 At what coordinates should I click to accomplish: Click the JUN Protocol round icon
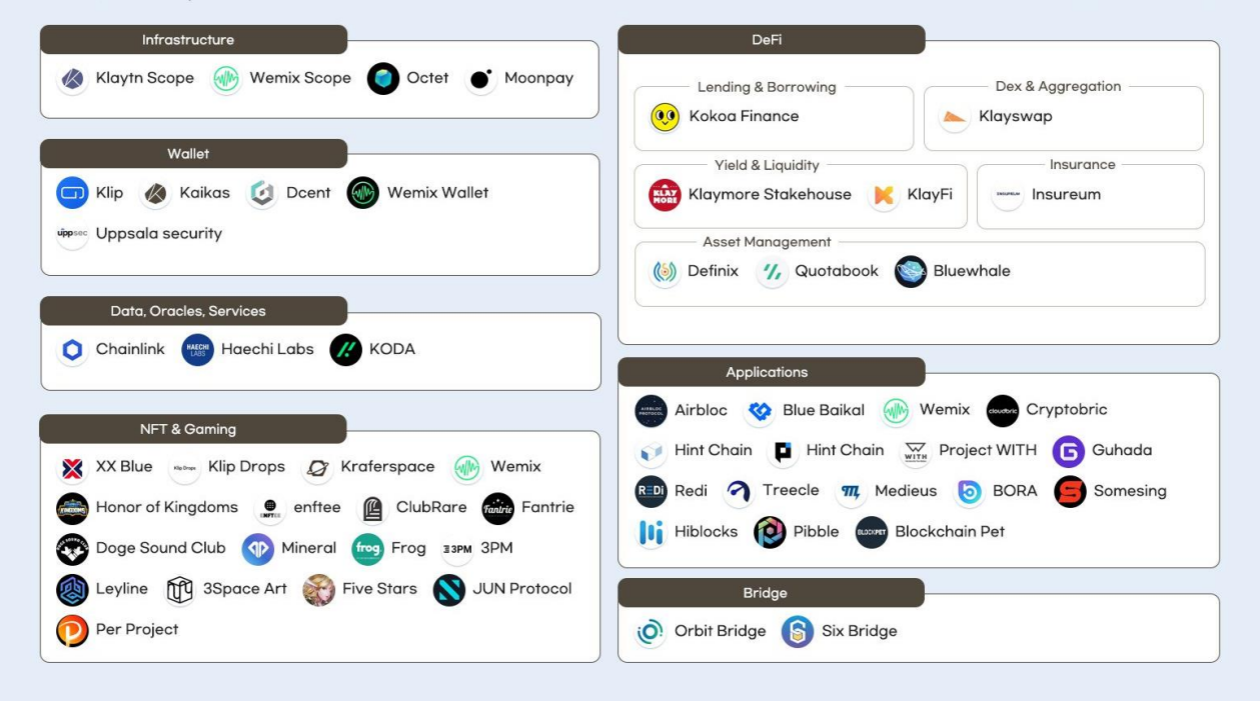coord(449,589)
